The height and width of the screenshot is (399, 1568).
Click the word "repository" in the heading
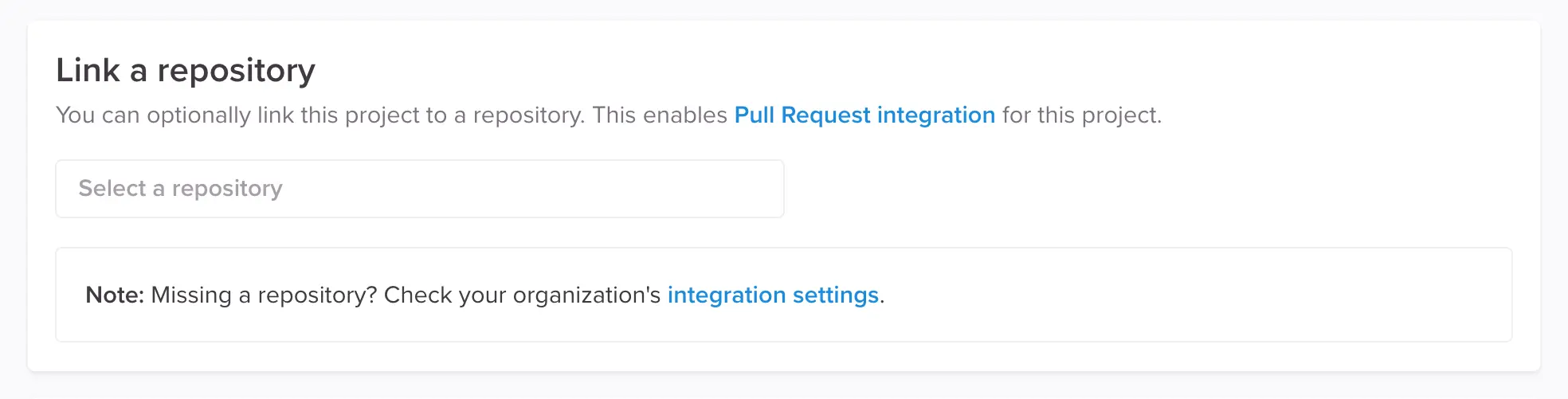click(x=236, y=71)
